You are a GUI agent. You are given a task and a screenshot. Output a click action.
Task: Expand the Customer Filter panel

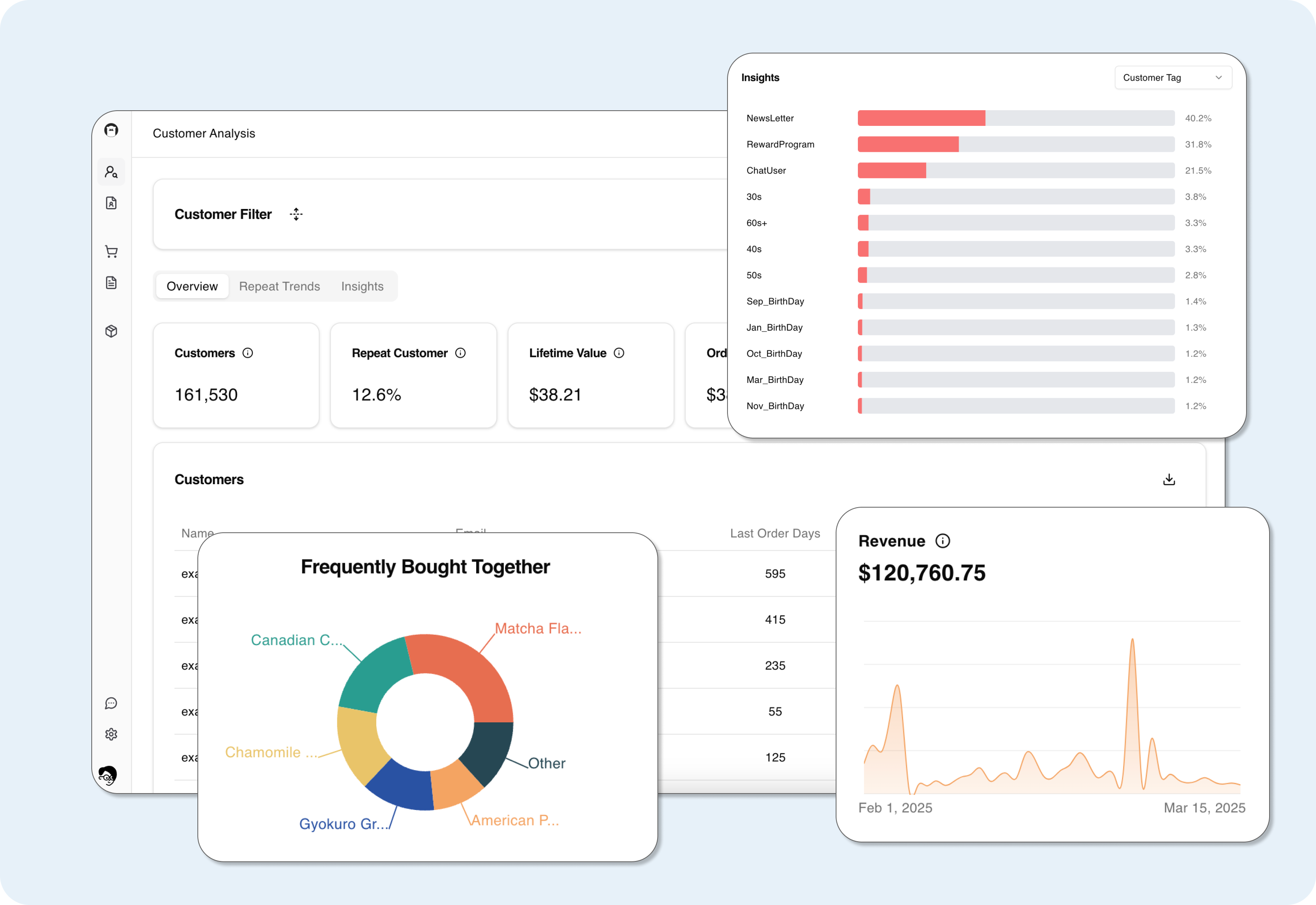click(x=296, y=214)
